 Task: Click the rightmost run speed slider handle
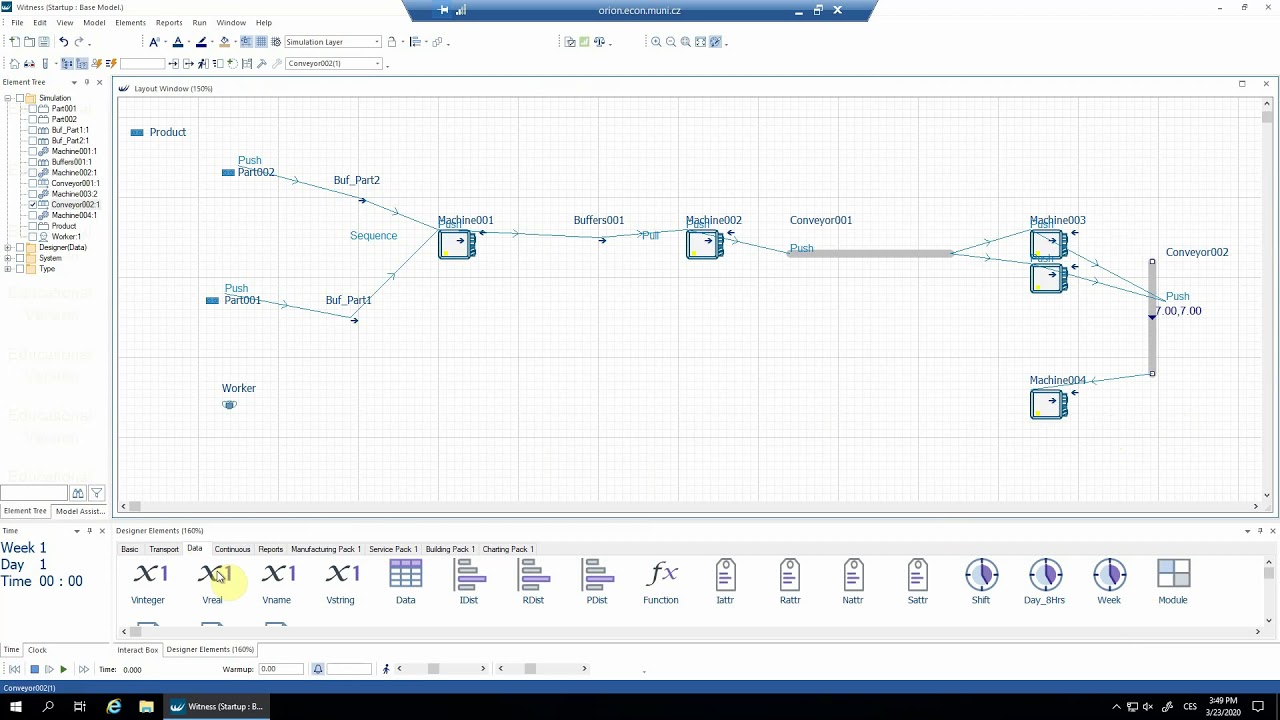click(x=530, y=669)
